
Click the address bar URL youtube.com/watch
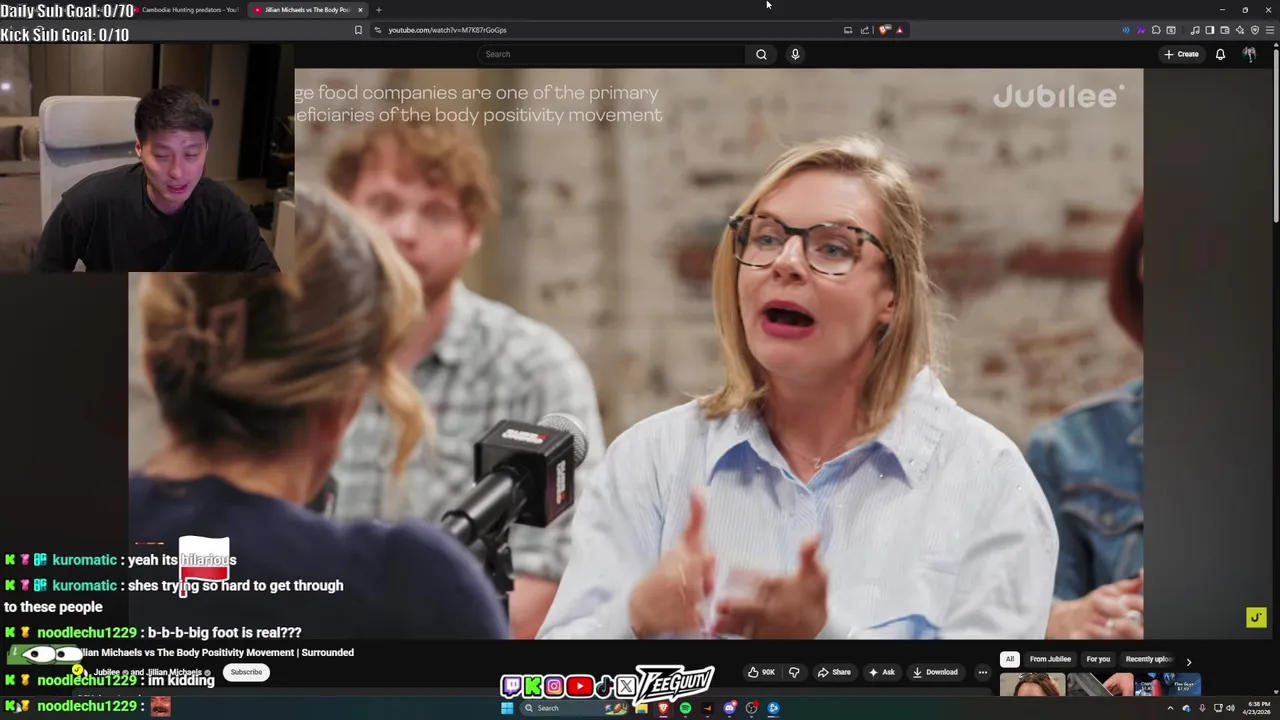pos(447,30)
